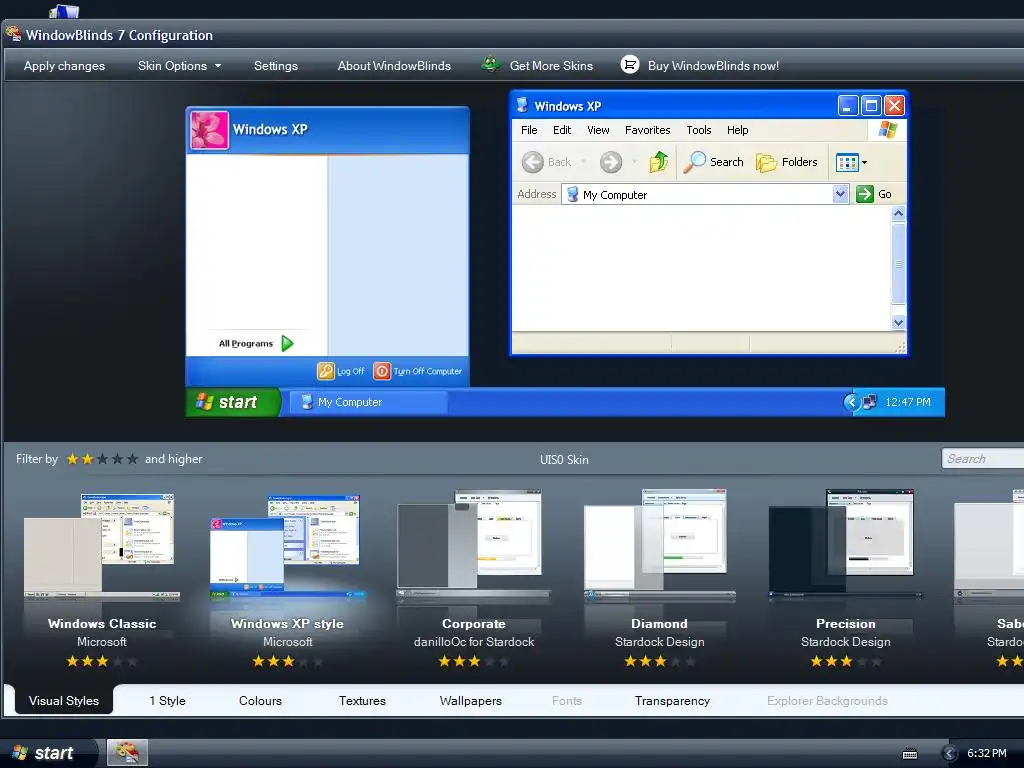Switch to the Wallpapers tab
The image size is (1024, 768).
tap(470, 700)
